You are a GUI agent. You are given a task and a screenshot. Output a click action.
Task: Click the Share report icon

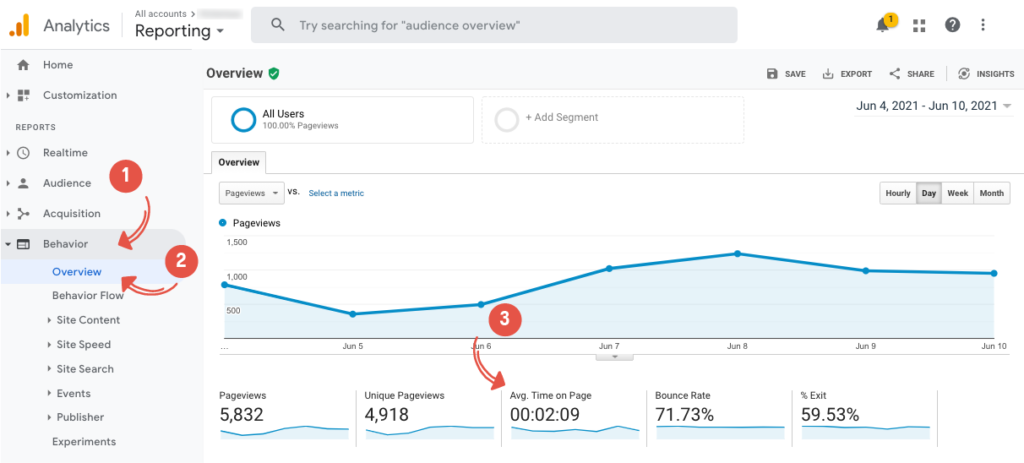click(895, 74)
